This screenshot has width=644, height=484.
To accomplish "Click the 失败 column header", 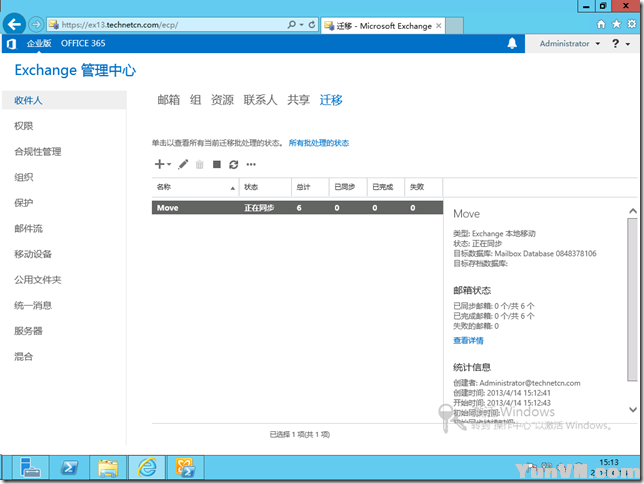I will coord(423,187).
